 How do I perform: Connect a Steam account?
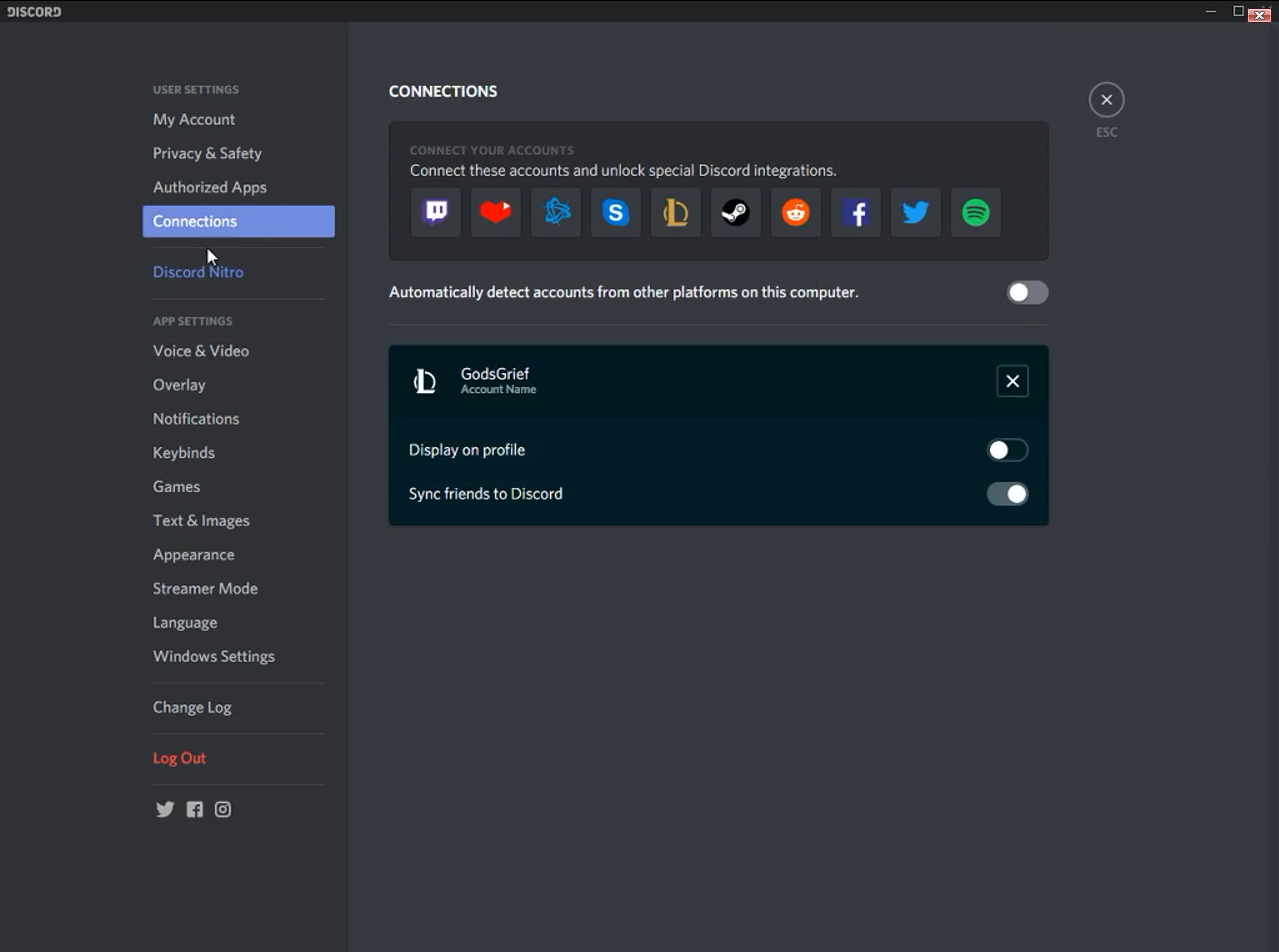coord(735,212)
